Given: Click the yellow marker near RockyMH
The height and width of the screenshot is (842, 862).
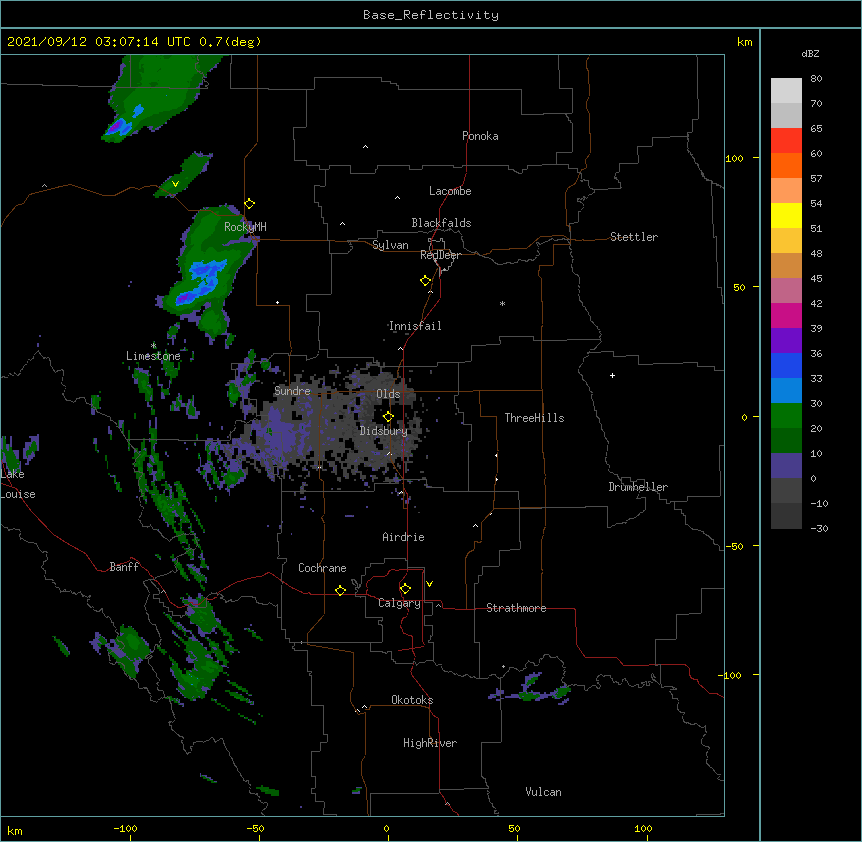Looking at the screenshot, I should 250,204.
